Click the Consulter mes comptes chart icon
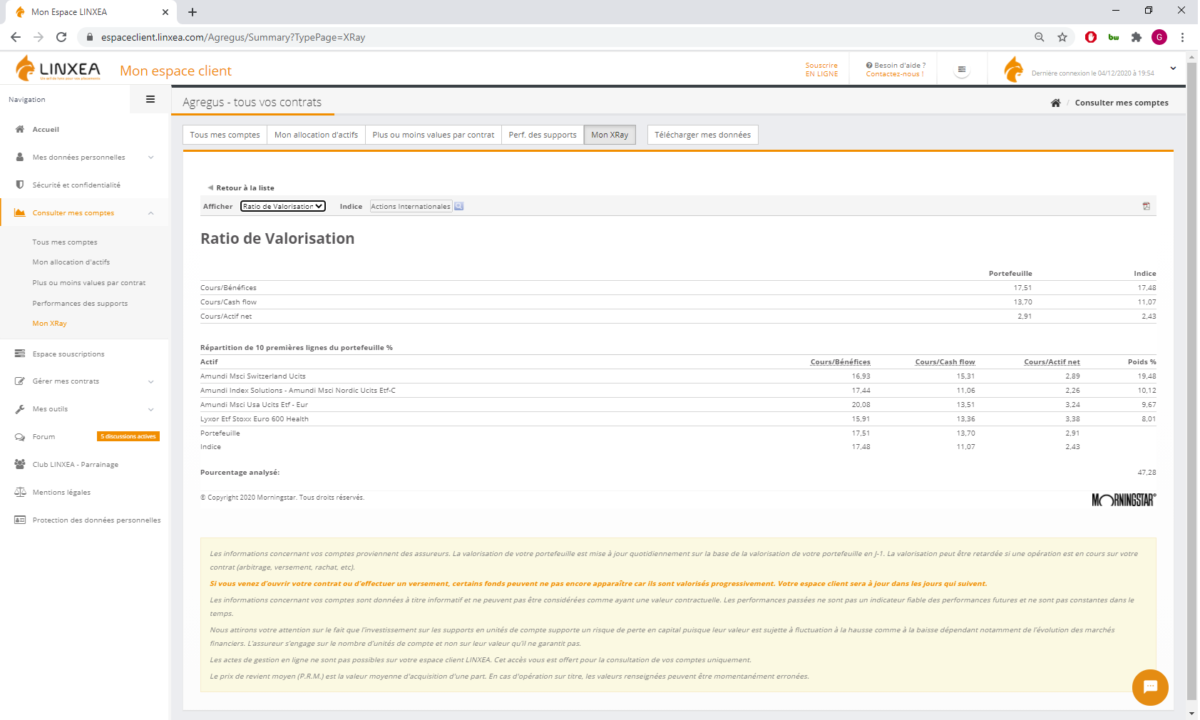This screenshot has height=720, width=1200. click(20, 213)
